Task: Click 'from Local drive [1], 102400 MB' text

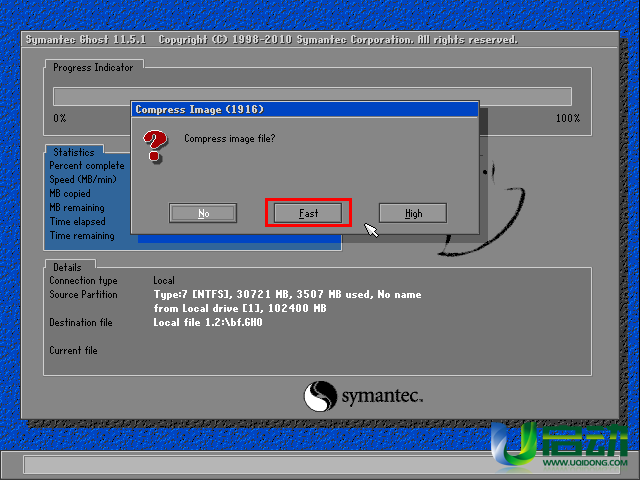Action: tap(240, 308)
